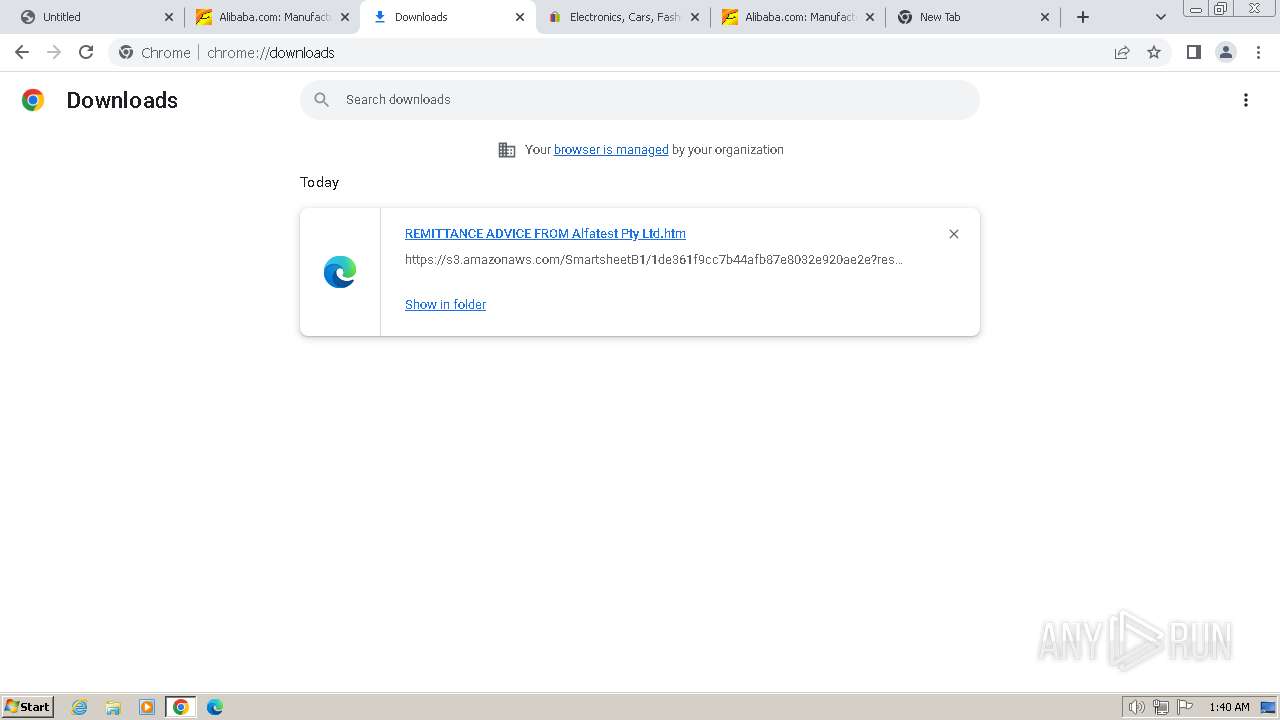This screenshot has width=1280, height=720.
Task: Click the network tray icon
Action: (1161, 707)
